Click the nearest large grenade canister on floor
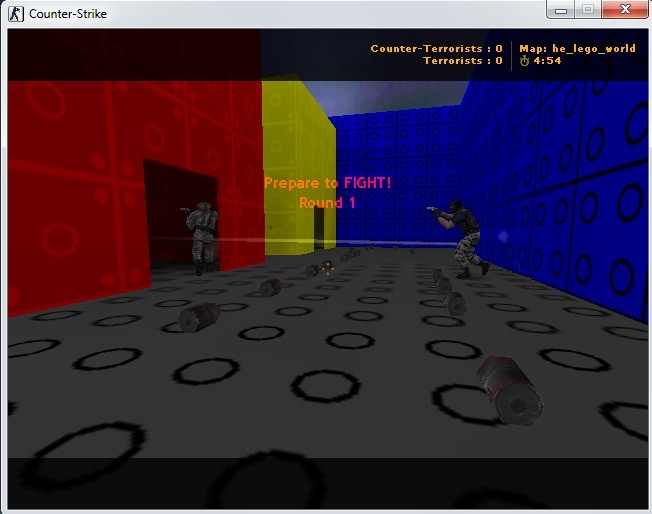Image resolution: width=652 pixels, height=514 pixels. tap(510, 391)
